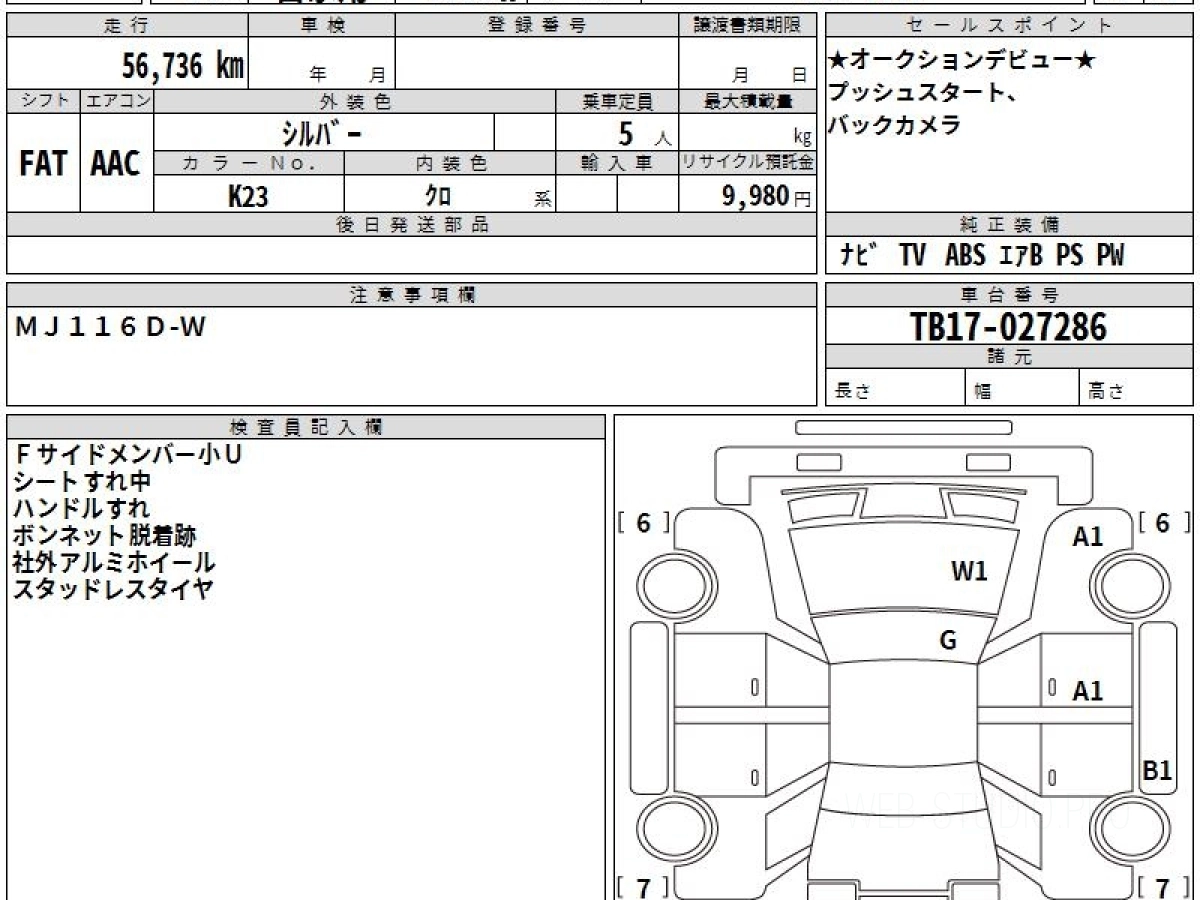Select the FAT shift value
Image resolution: width=1200 pixels, height=900 pixels.
(43, 163)
